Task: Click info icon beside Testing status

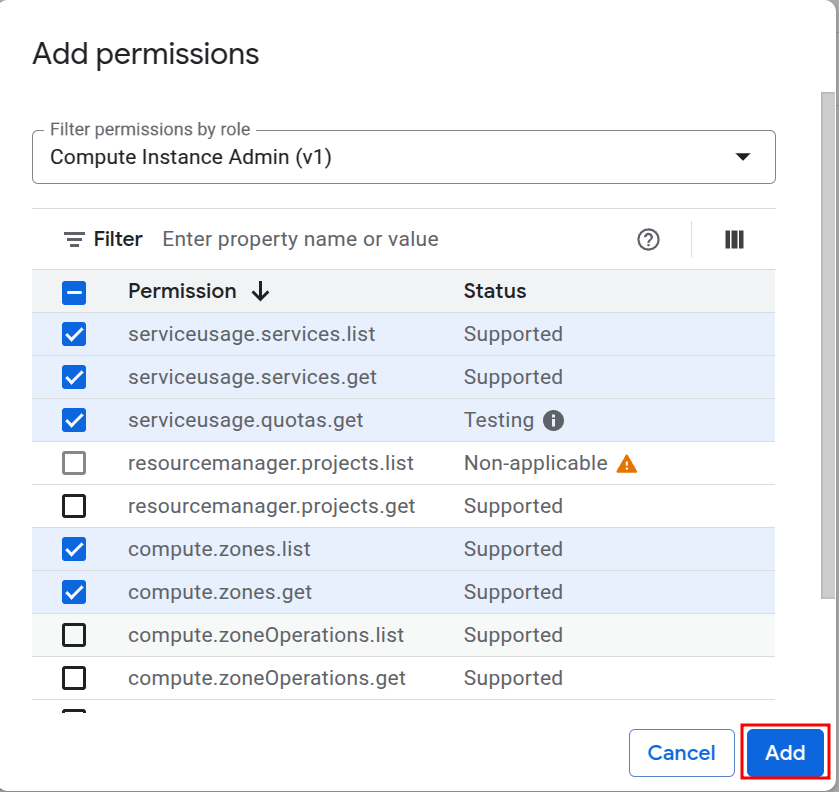Action: click(553, 420)
